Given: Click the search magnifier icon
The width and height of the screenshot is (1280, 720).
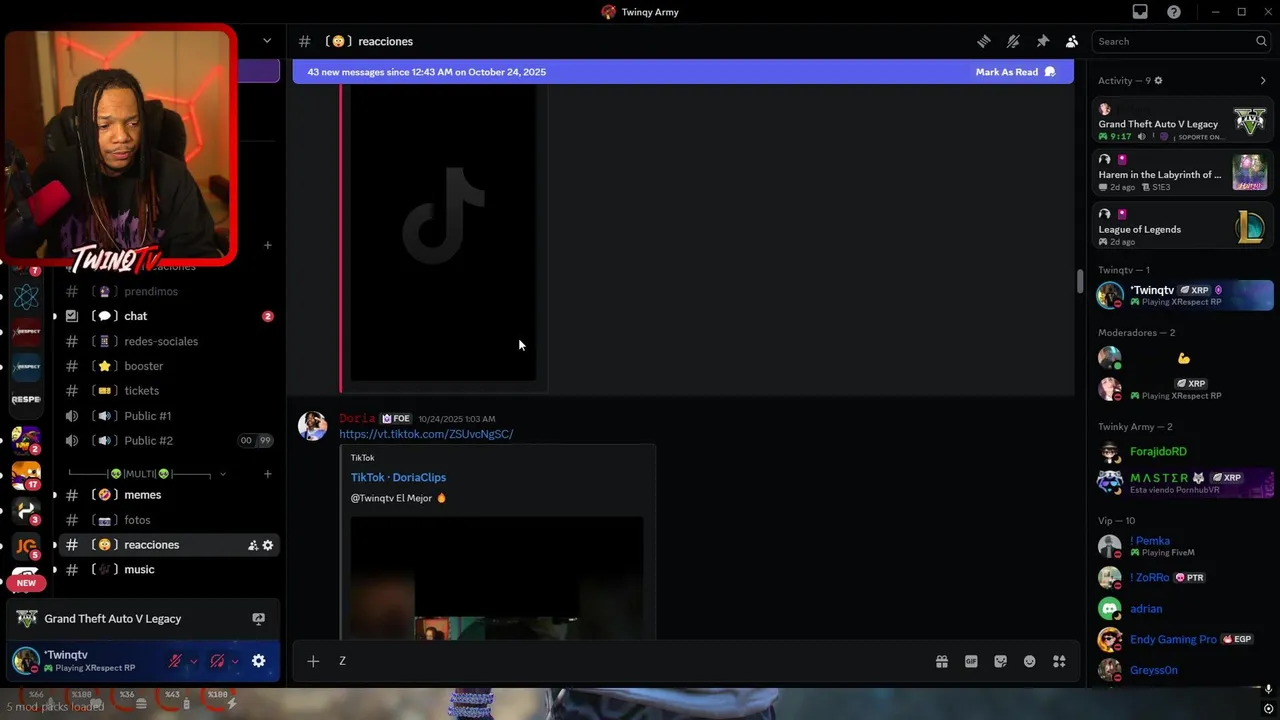Looking at the screenshot, I should click(x=1261, y=41).
